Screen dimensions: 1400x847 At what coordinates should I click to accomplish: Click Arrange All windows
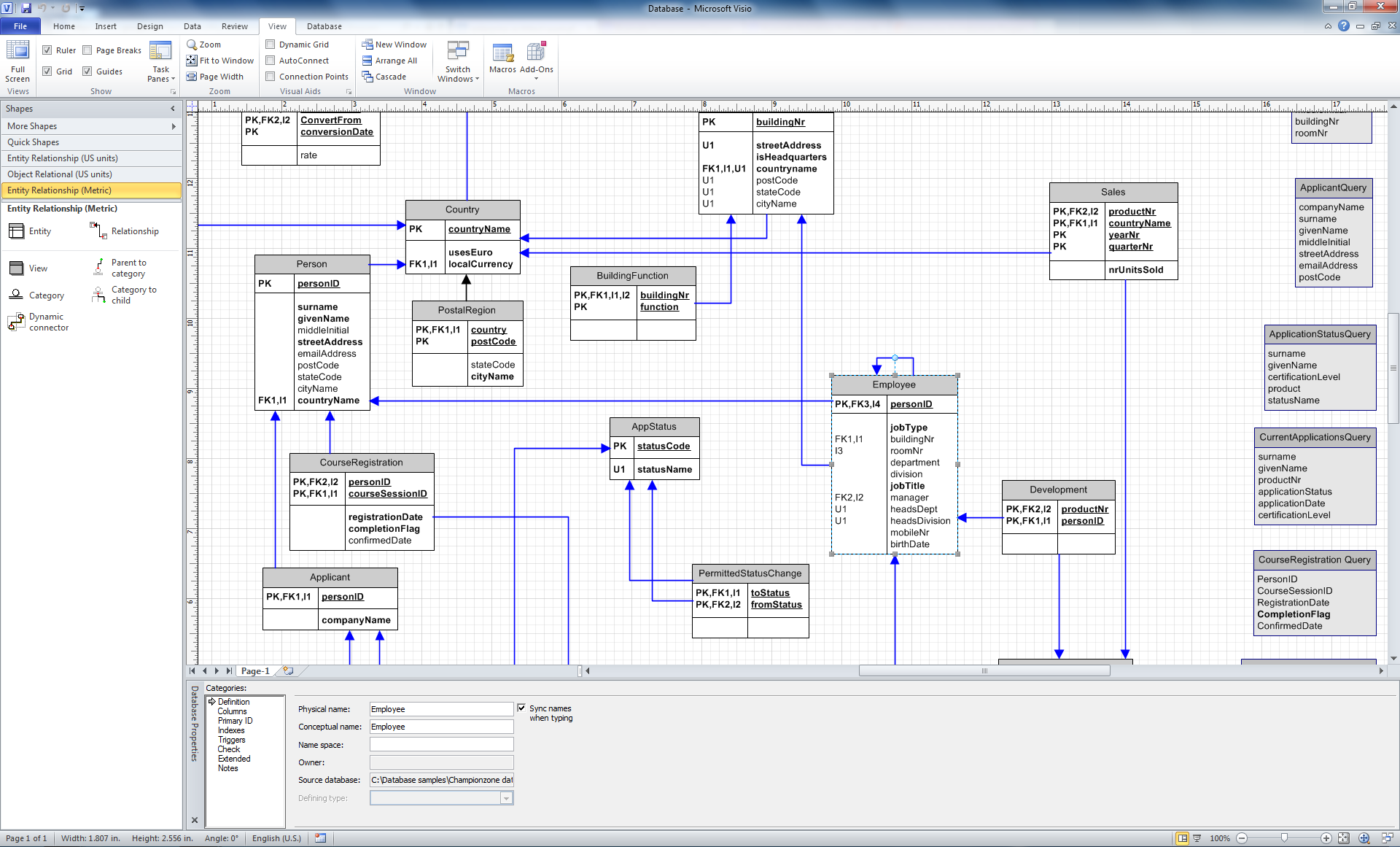pyautogui.click(x=390, y=61)
